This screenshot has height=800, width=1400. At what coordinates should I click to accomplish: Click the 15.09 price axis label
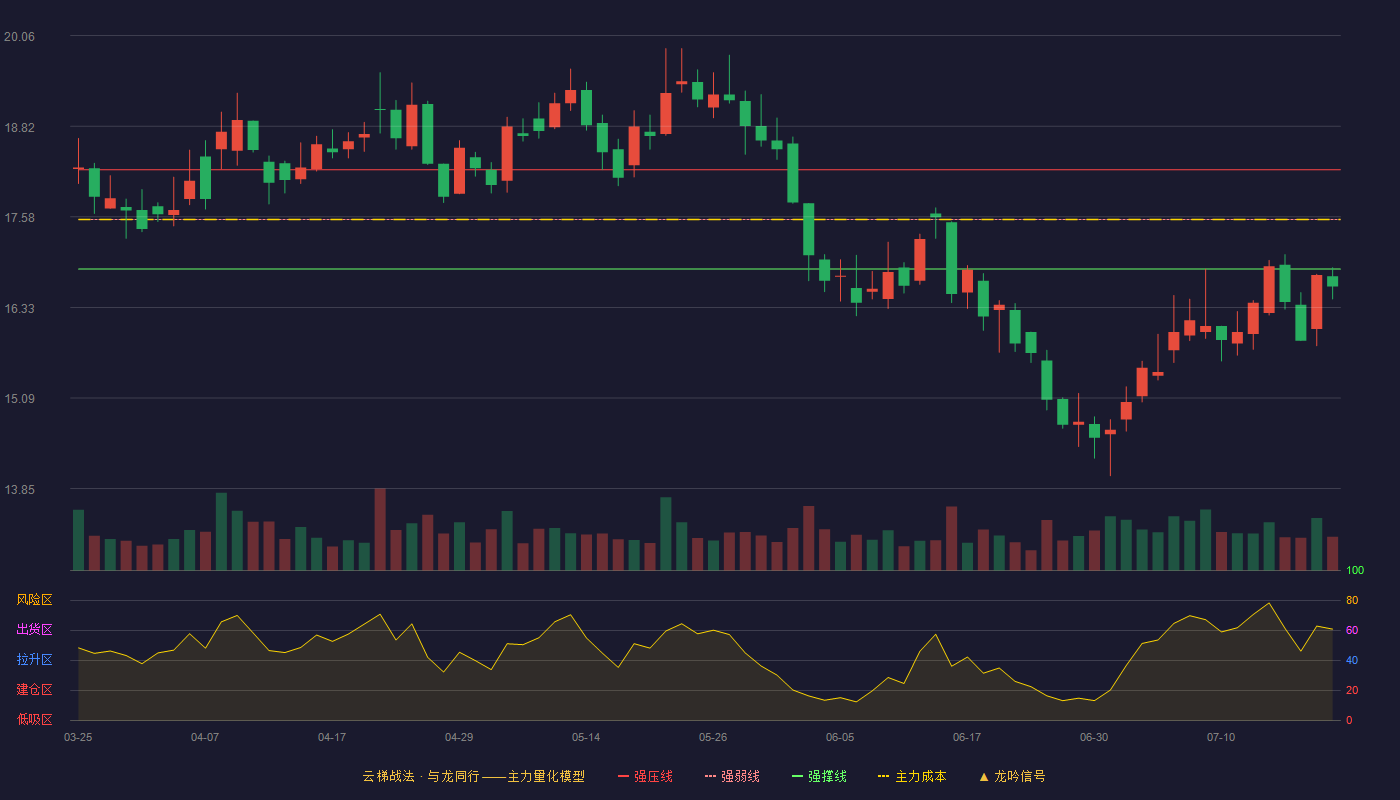coord(19,399)
